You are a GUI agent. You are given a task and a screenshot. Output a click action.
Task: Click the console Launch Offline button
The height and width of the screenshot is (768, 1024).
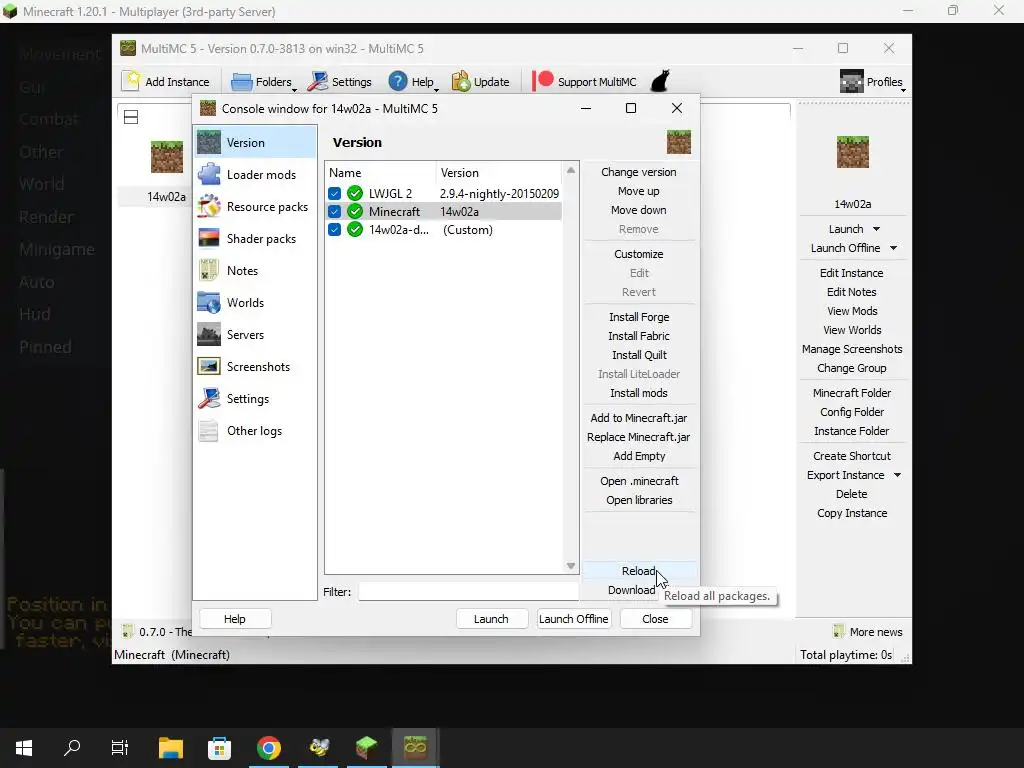573,618
